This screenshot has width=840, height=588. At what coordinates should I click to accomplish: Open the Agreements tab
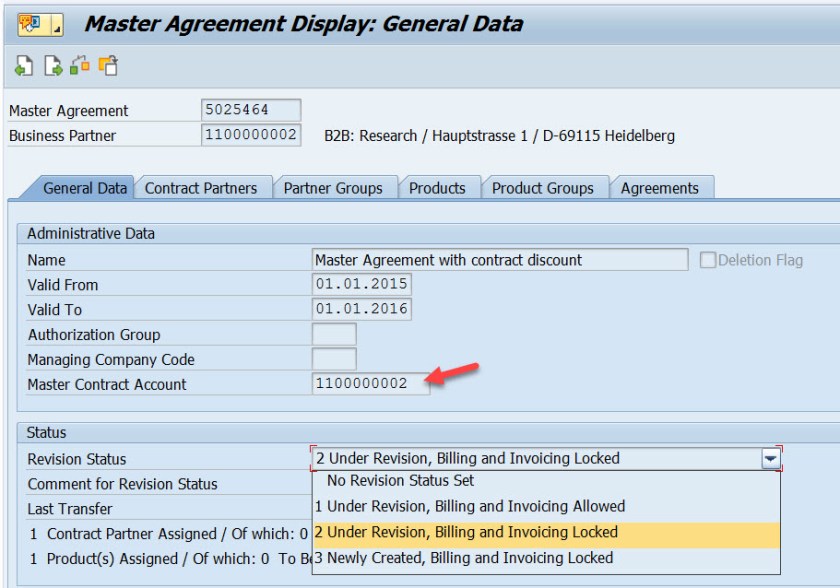659,189
